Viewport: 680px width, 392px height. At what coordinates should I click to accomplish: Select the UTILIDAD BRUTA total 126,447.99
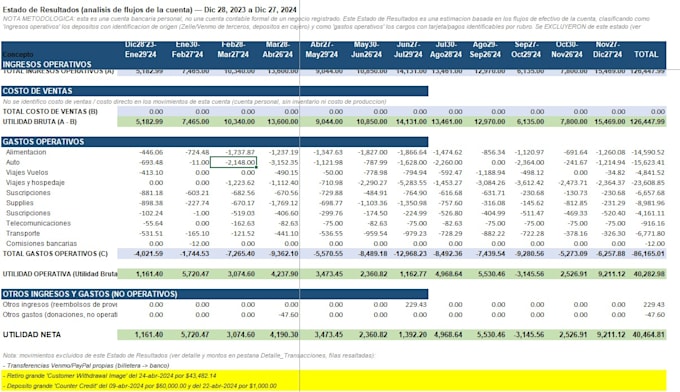coord(647,122)
